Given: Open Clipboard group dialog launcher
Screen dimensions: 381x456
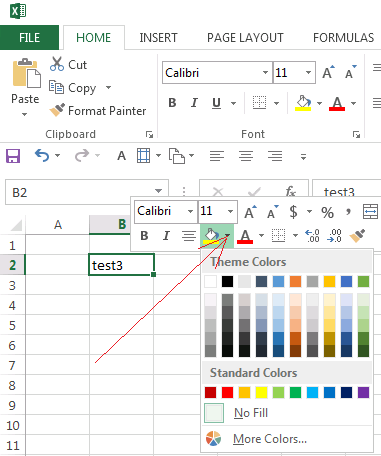Looking at the screenshot, I should click(149, 134).
